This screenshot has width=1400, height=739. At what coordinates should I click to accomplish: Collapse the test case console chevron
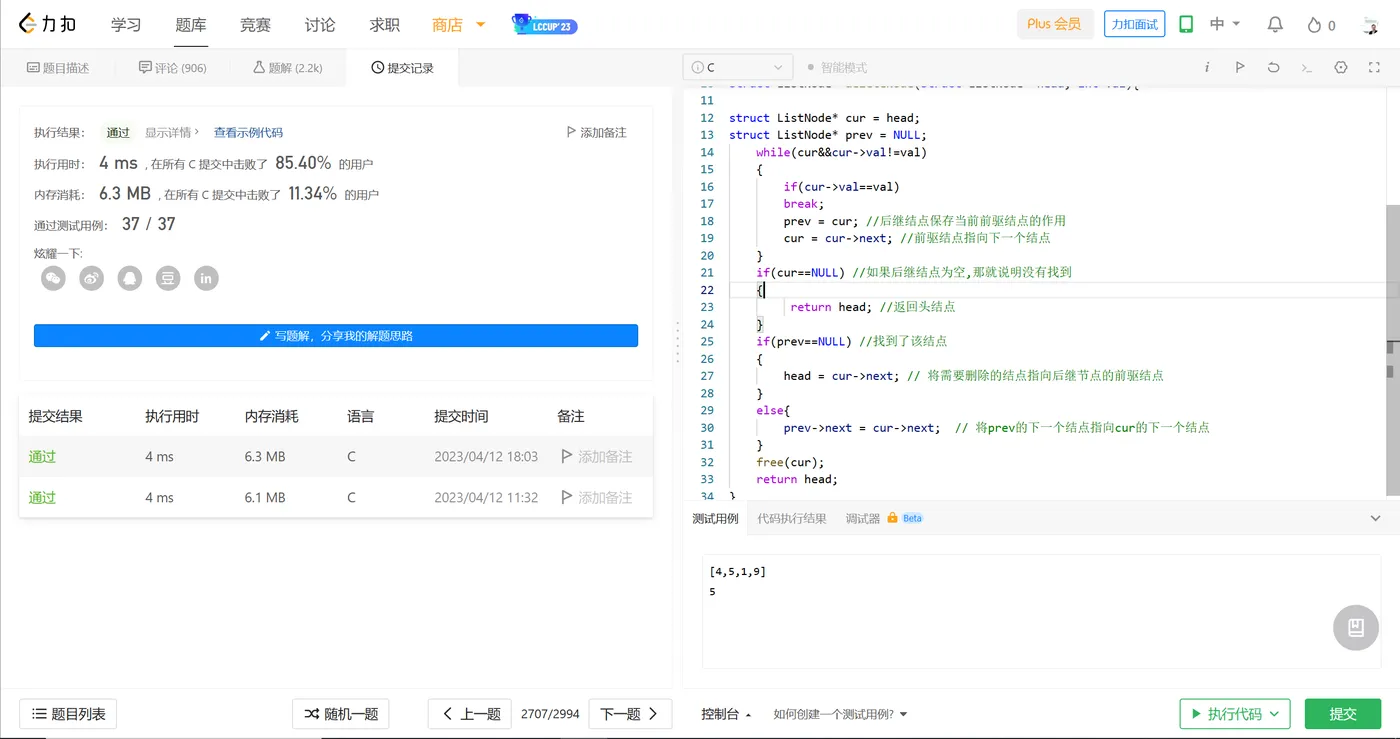coord(1375,518)
